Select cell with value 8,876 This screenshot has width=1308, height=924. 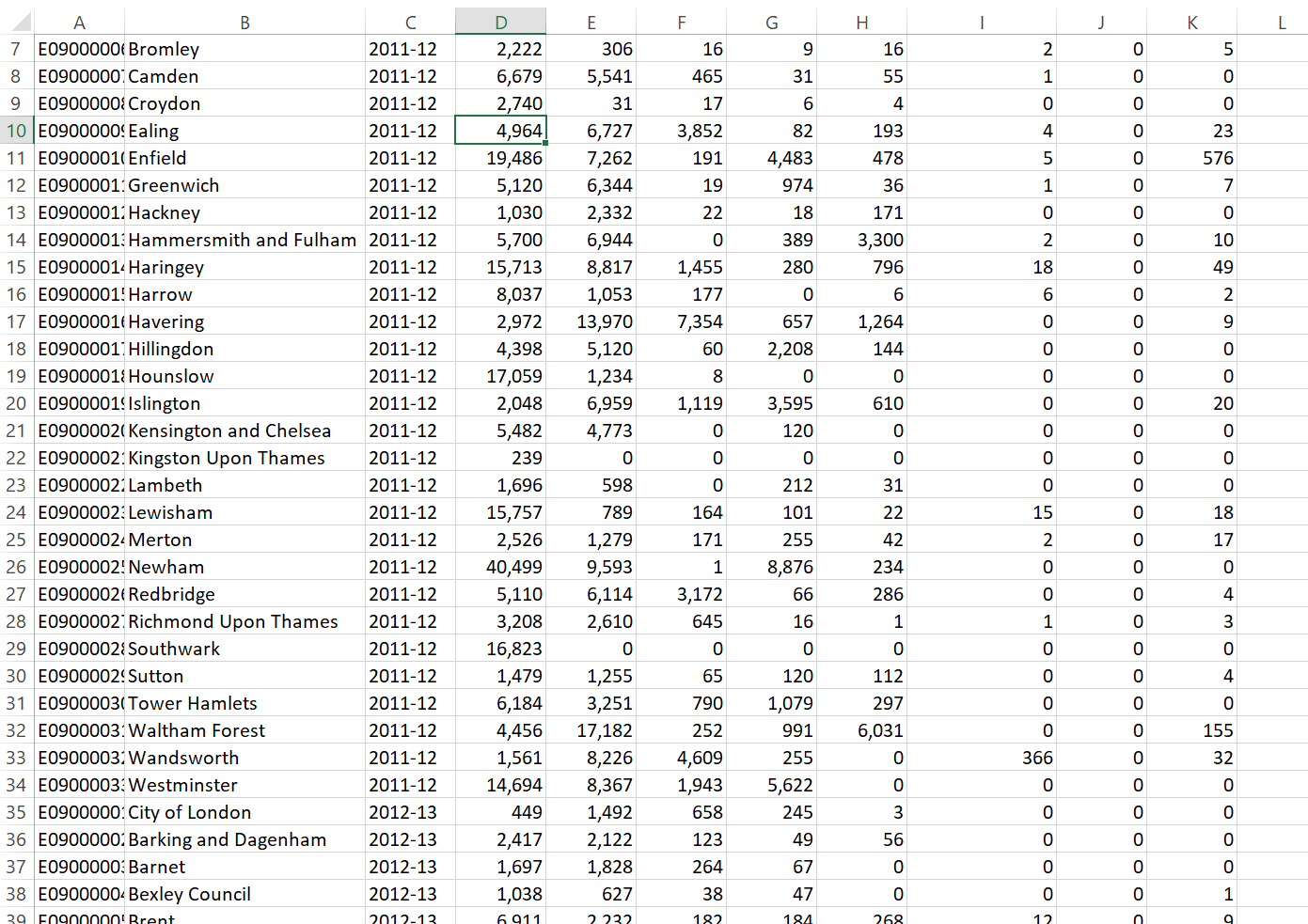point(771,567)
